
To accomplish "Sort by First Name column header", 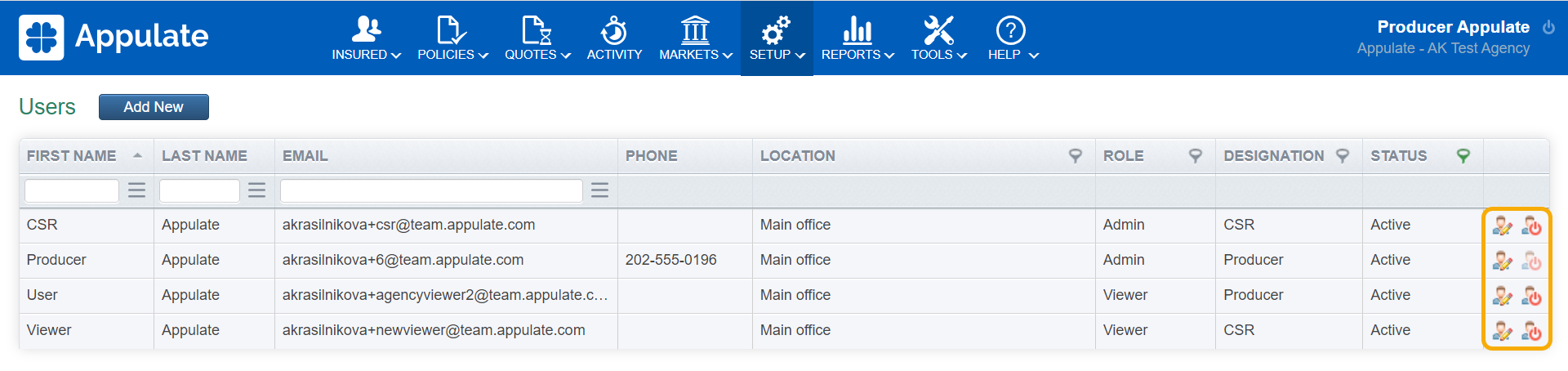I will [72, 155].
